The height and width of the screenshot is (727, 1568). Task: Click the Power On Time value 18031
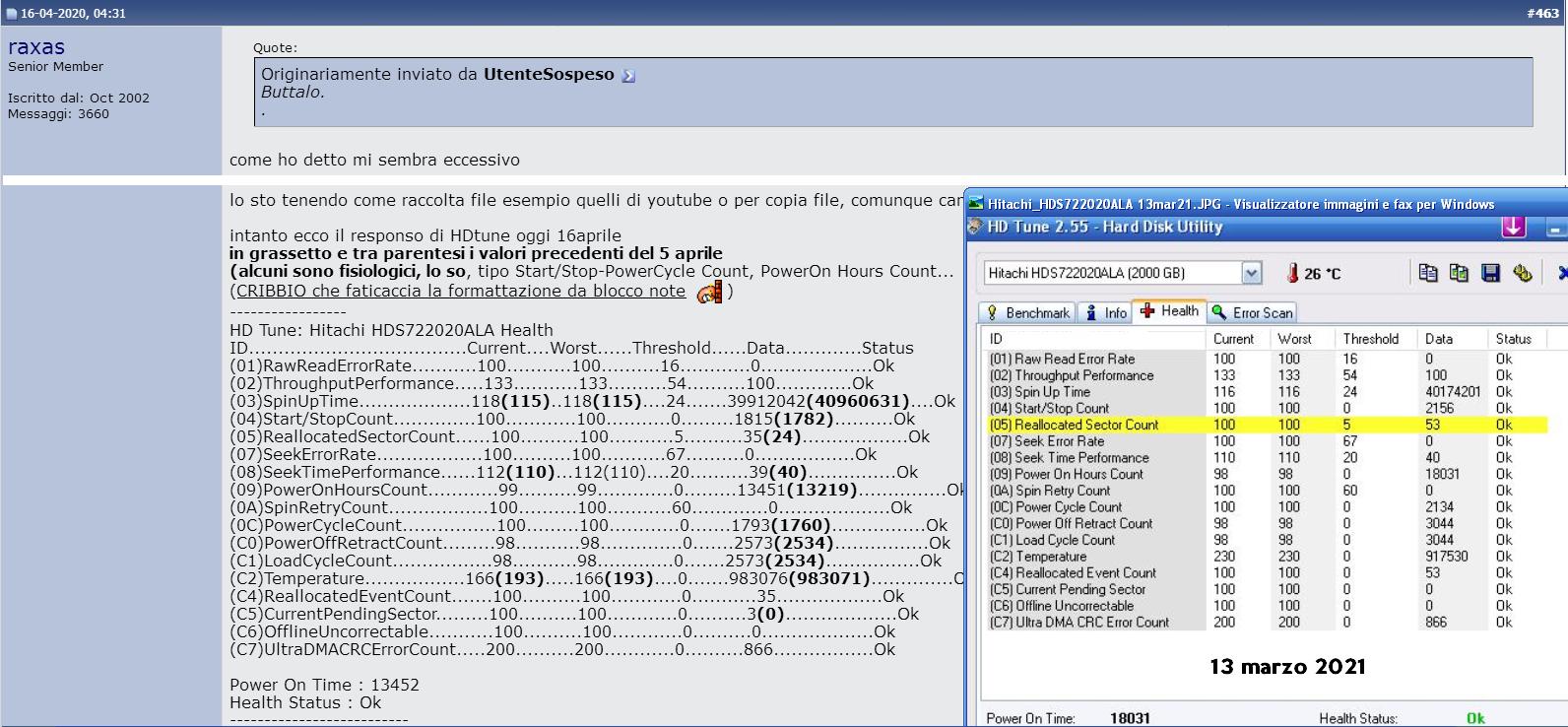[x=1130, y=718]
